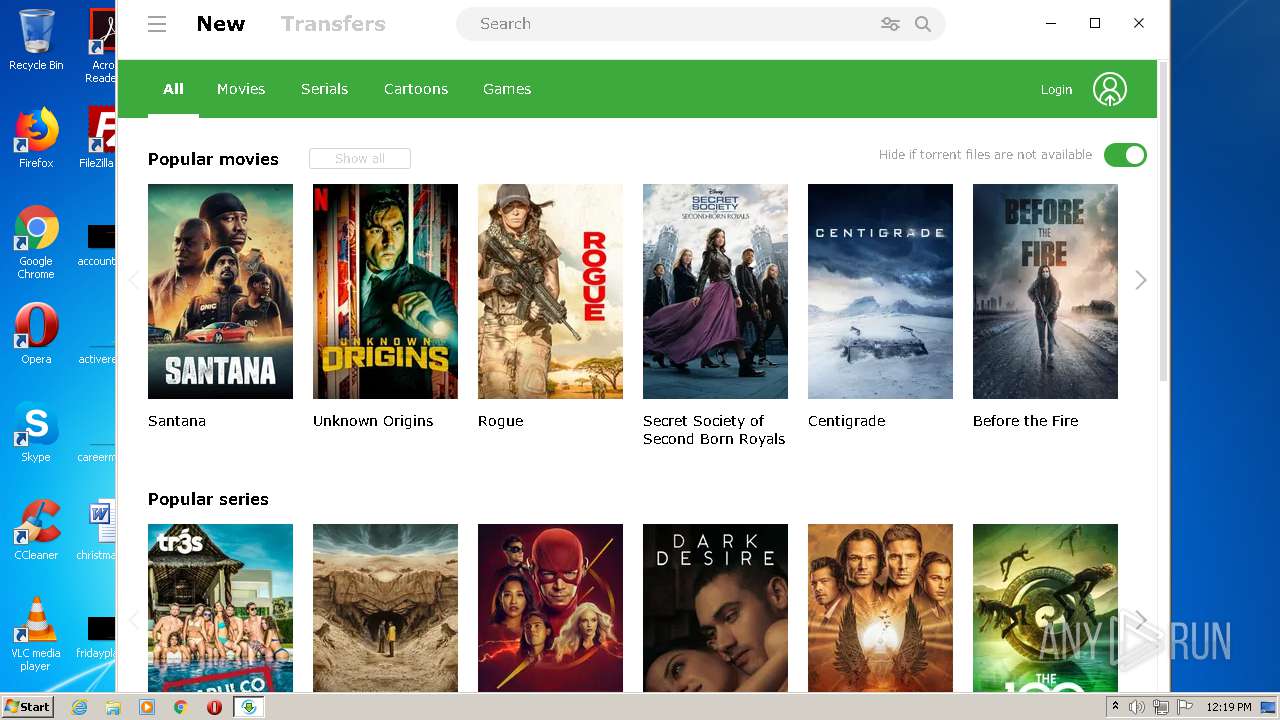Open Opera desktop shortcut
This screenshot has height=720, width=1280.
click(36, 334)
